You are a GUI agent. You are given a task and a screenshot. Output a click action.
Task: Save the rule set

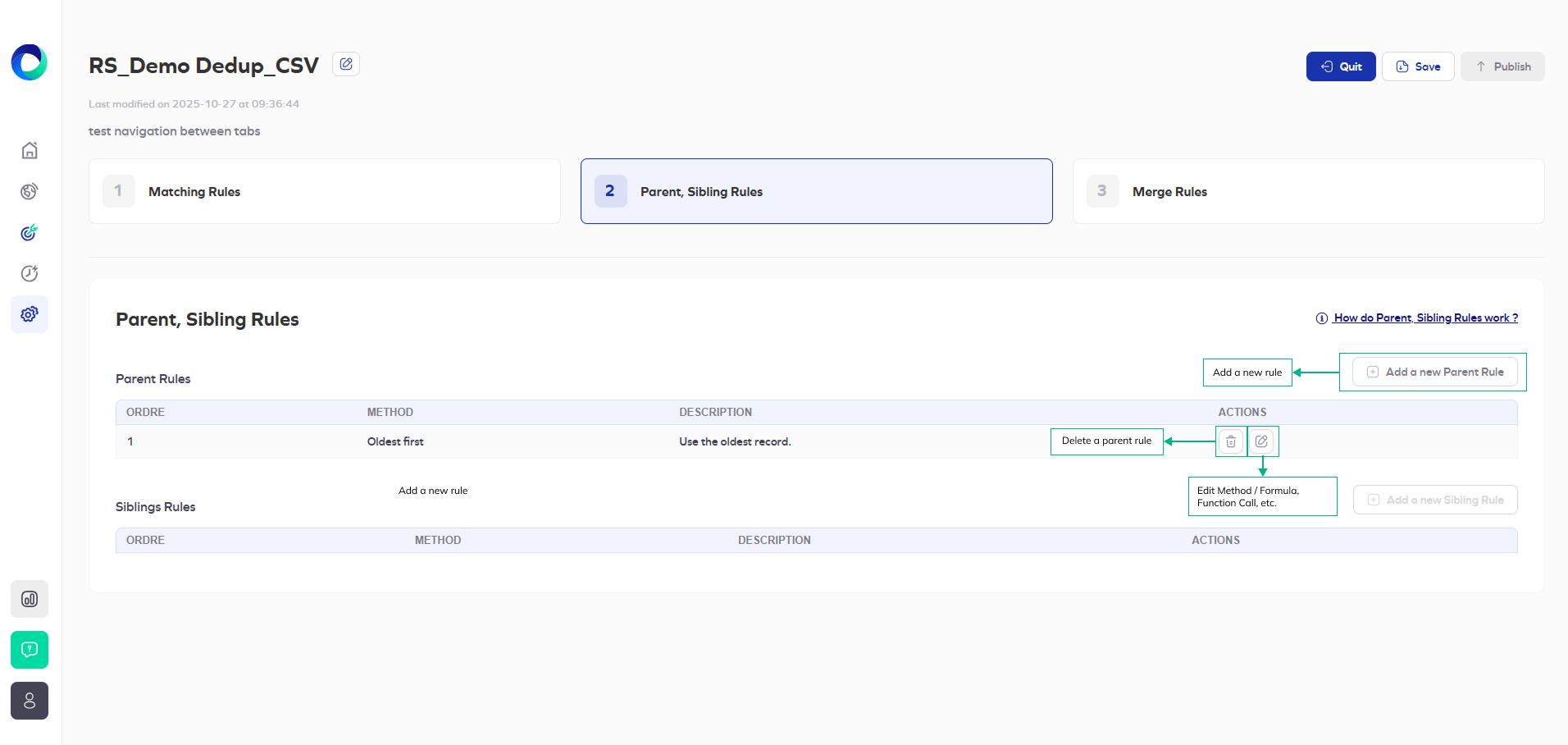click(1418, 66)
